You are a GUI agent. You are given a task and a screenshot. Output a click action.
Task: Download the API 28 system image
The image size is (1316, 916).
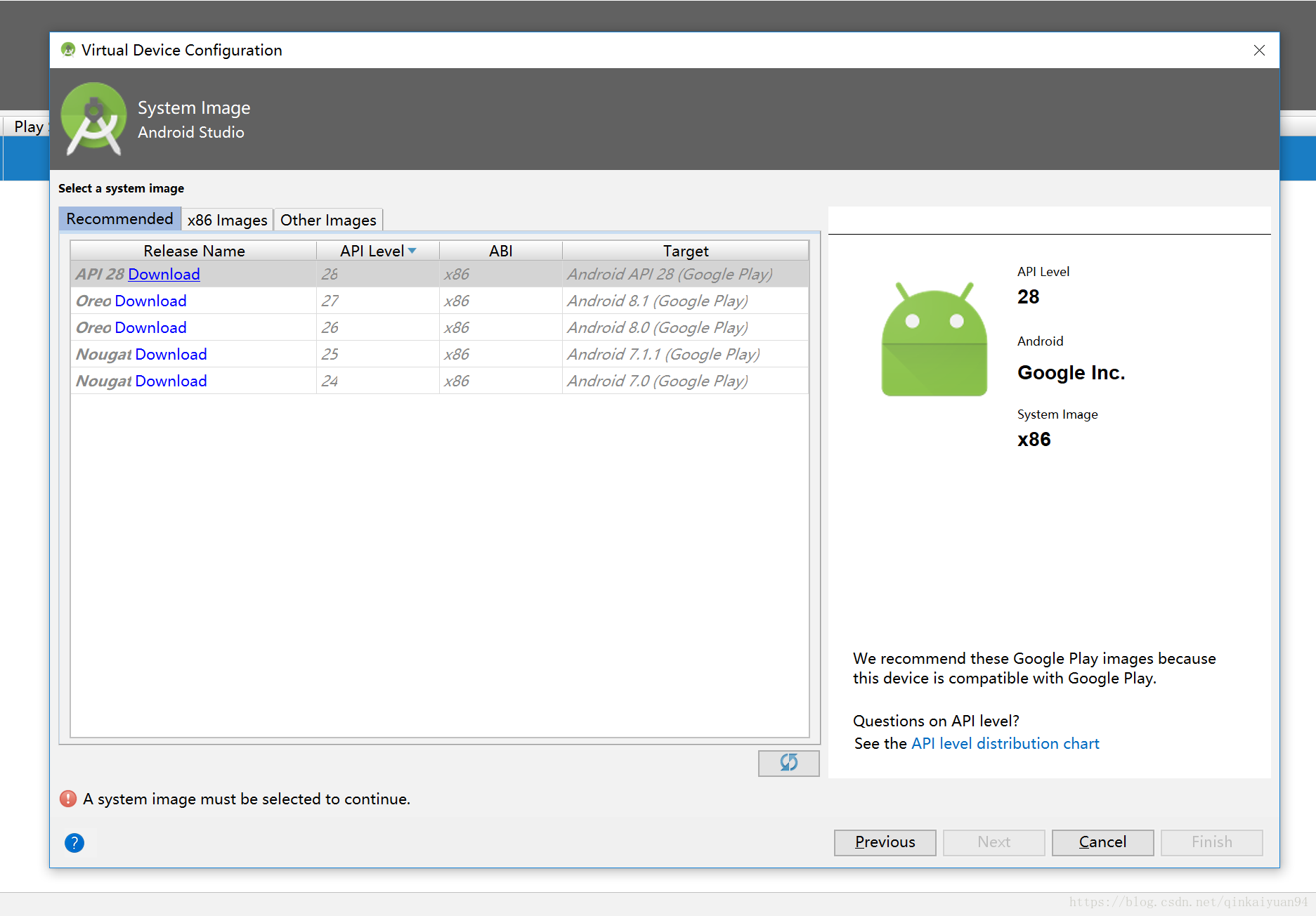164,274
